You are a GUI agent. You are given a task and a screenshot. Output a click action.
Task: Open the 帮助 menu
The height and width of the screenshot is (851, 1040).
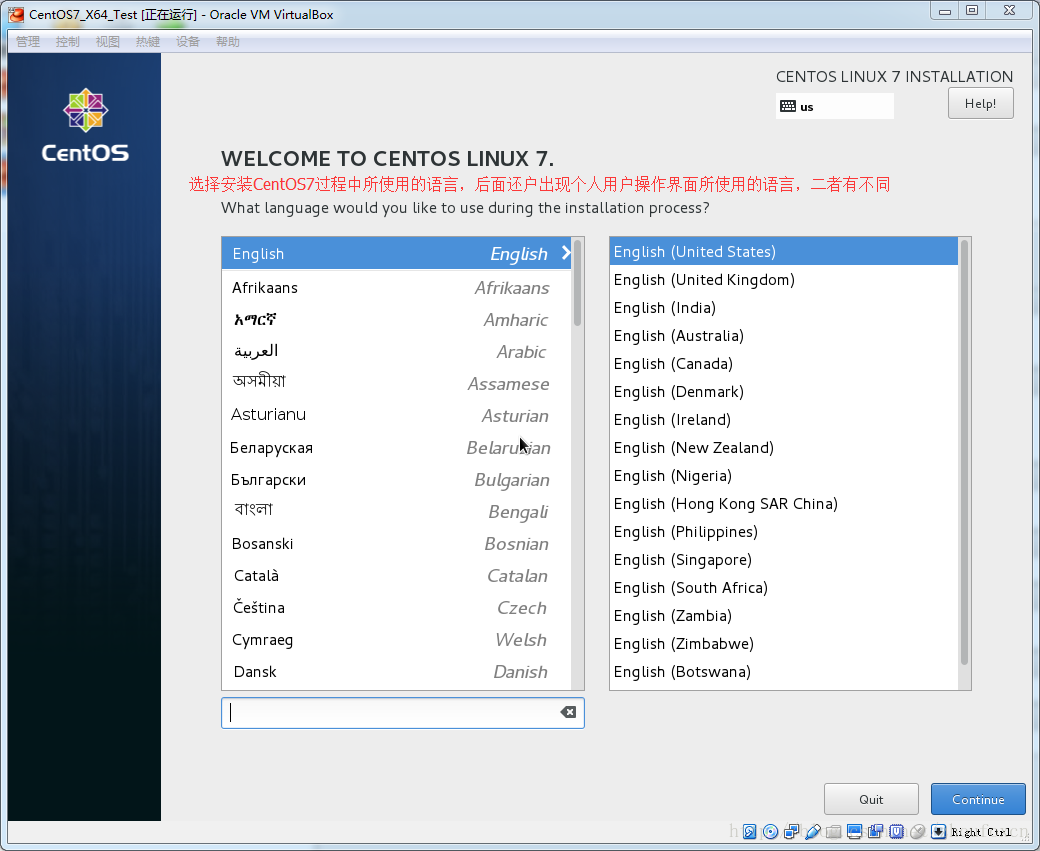click(x=228, y=42)
